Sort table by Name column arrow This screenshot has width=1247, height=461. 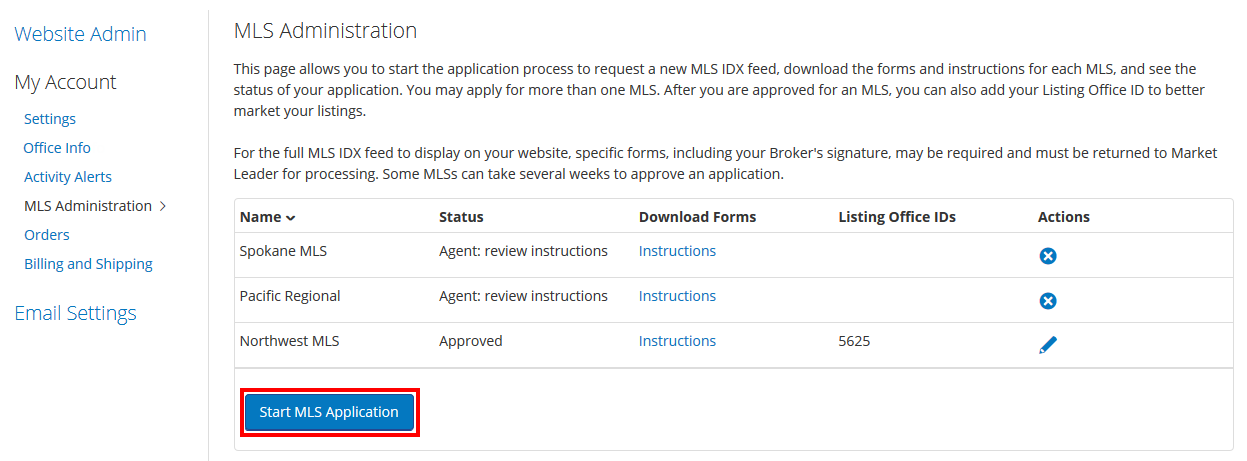[290, 217]
